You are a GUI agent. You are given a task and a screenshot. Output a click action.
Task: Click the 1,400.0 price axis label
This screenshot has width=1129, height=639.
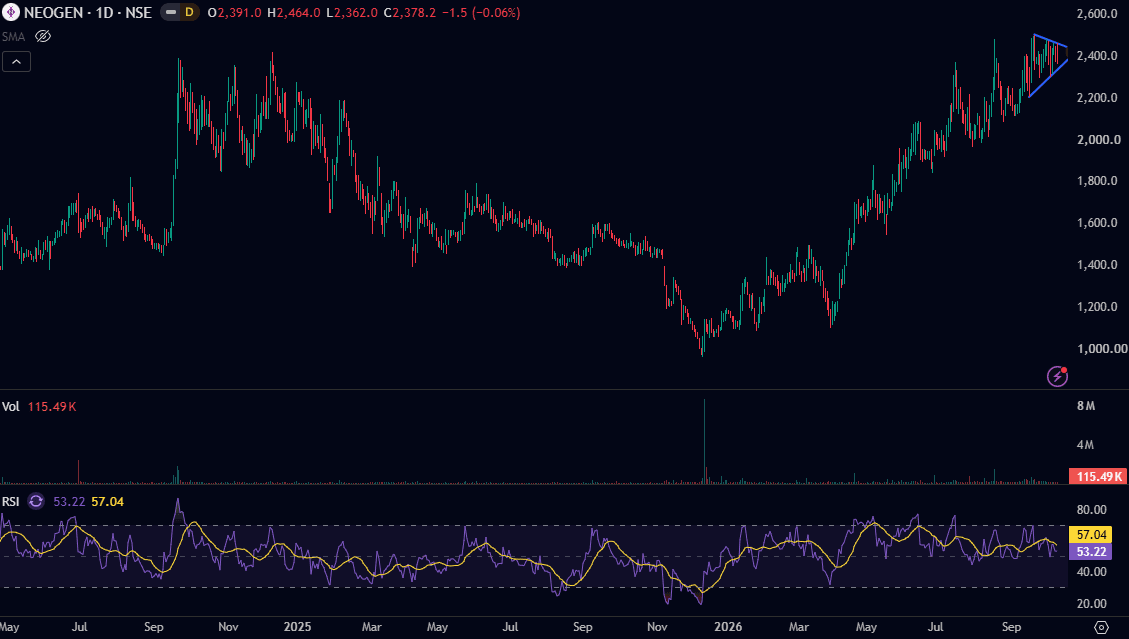[x=1097, y=264]
